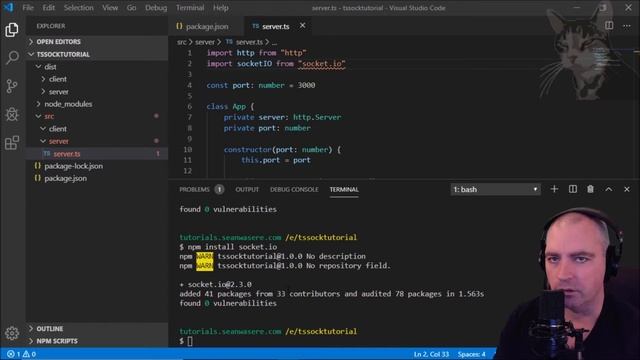Screen dimensions: 640x360
Task: Click the TS icon beside server.ts in explorer
Action: pyautogui.click(x=47, y=153)
